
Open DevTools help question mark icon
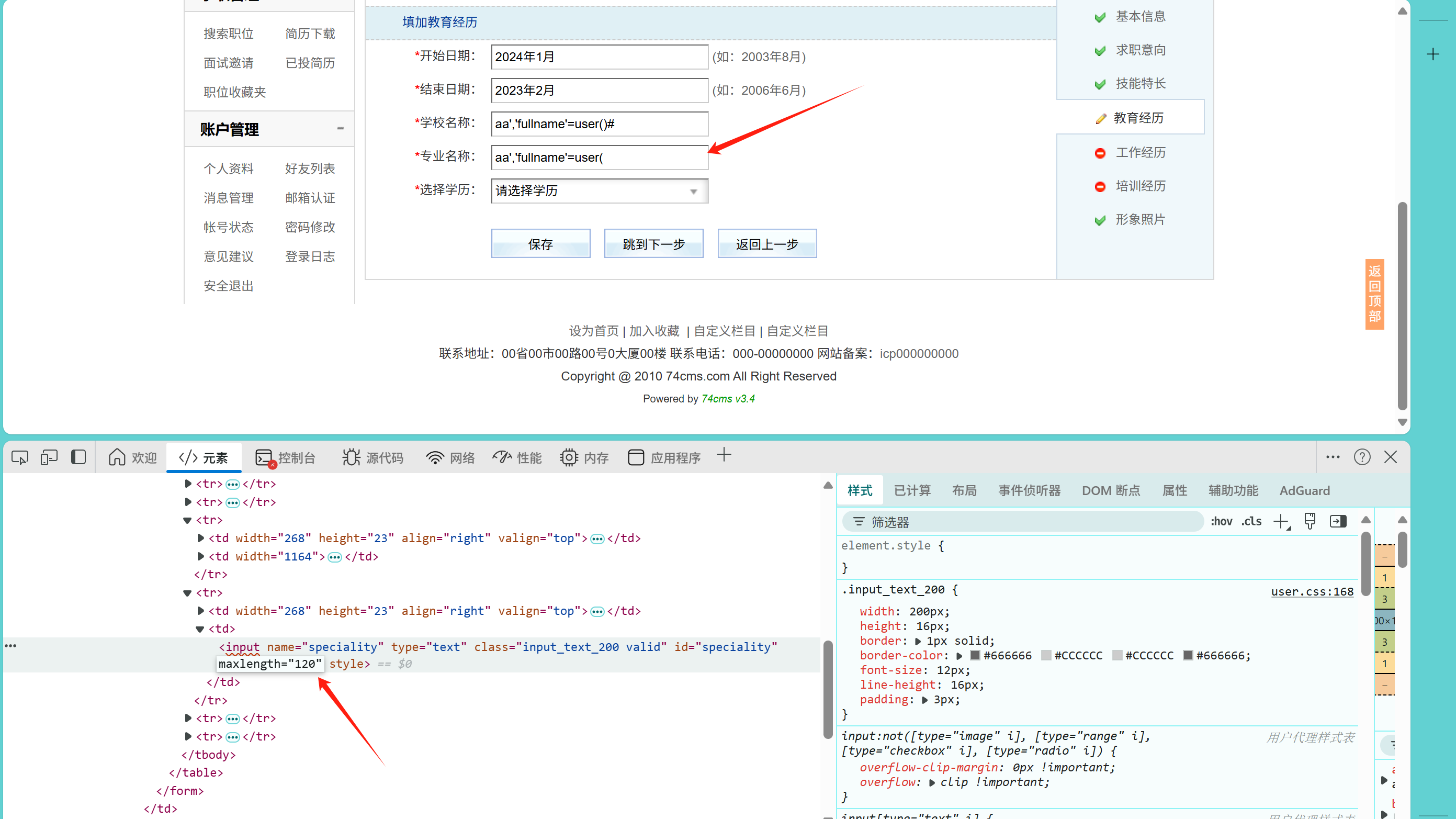1362,457
